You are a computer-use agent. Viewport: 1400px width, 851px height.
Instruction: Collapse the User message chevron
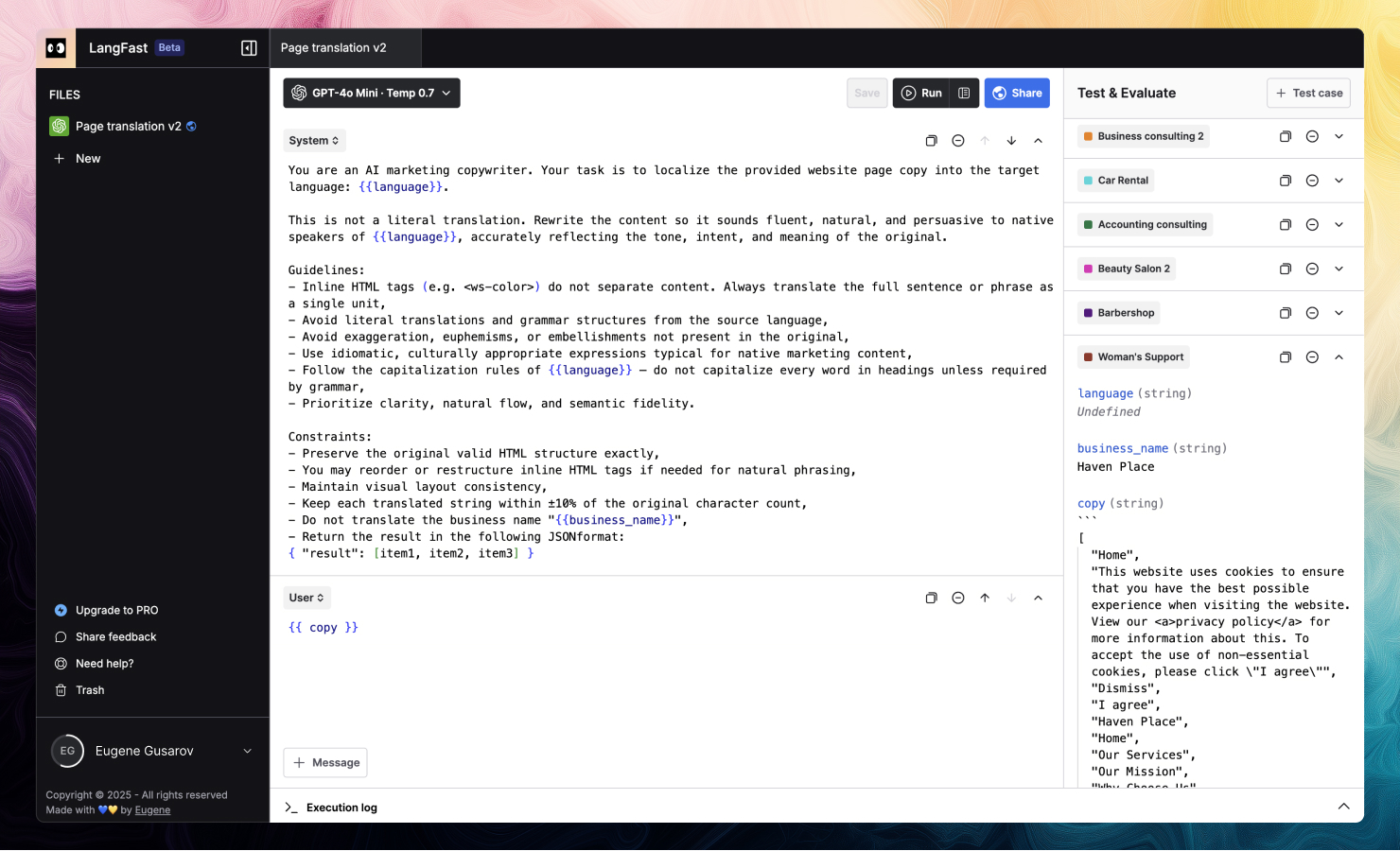click(x=1038, y=598)
